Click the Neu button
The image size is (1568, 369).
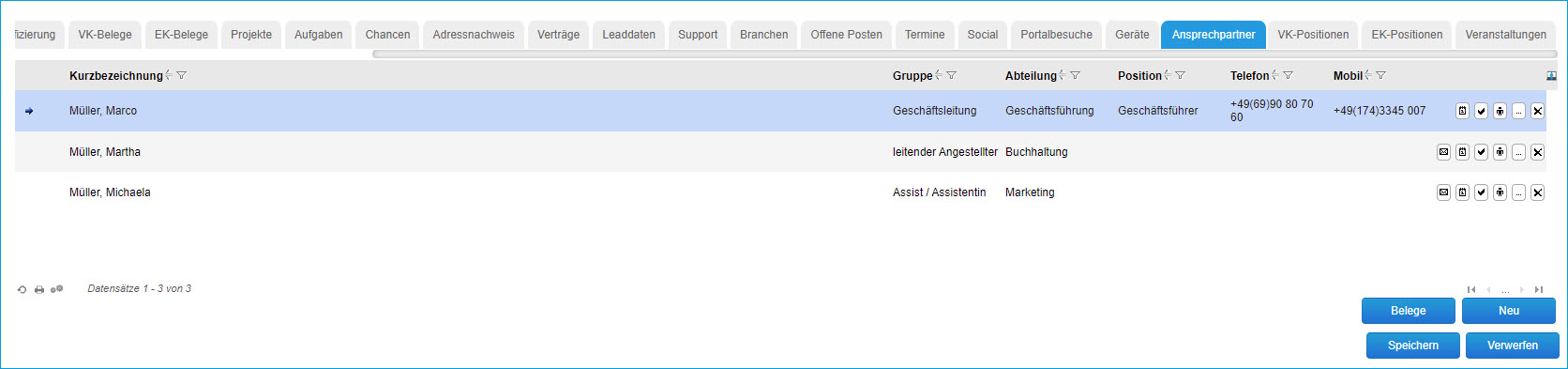point(1509,311)
